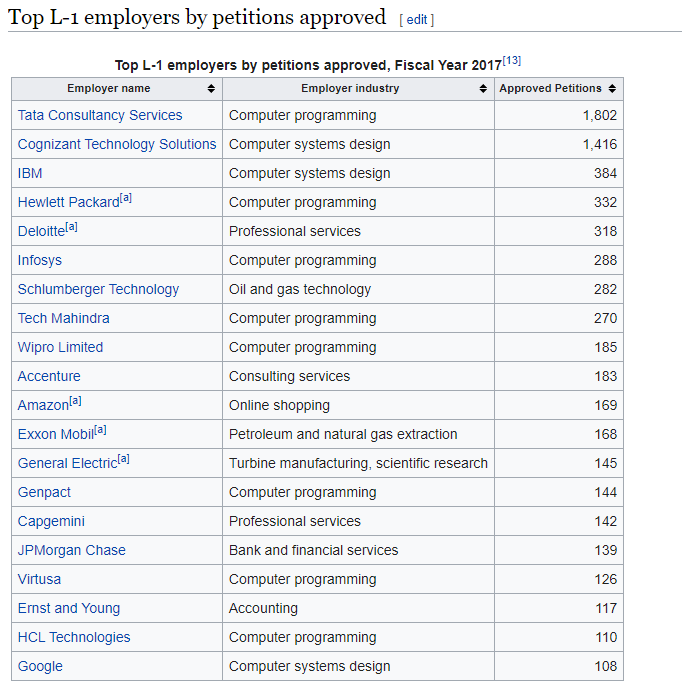
Task: Click Petroleum and natural gas extraction cell
Action: click(x=359, y=434)
